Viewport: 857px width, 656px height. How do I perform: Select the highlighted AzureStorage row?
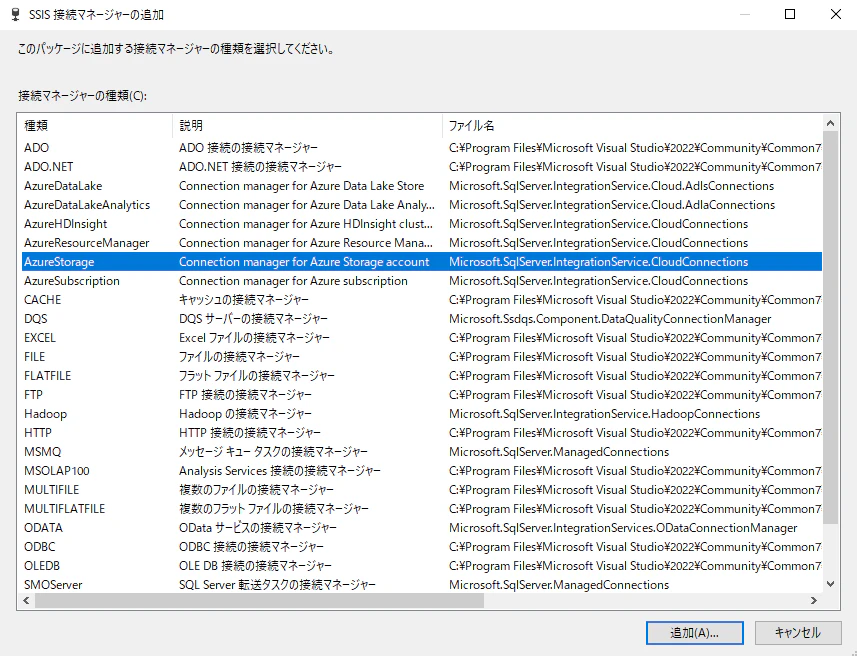[x=422, y=262]
